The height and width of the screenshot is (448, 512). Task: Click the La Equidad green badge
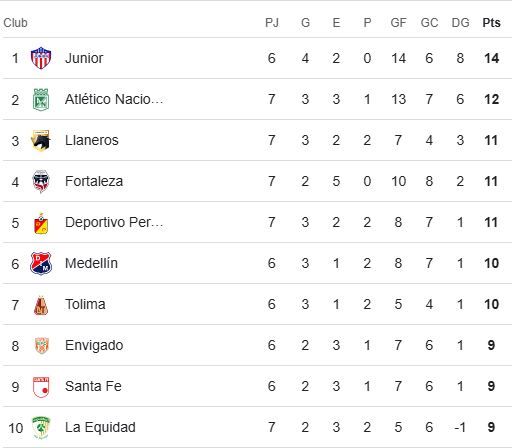pyautogui.click(x=41, y=427)
